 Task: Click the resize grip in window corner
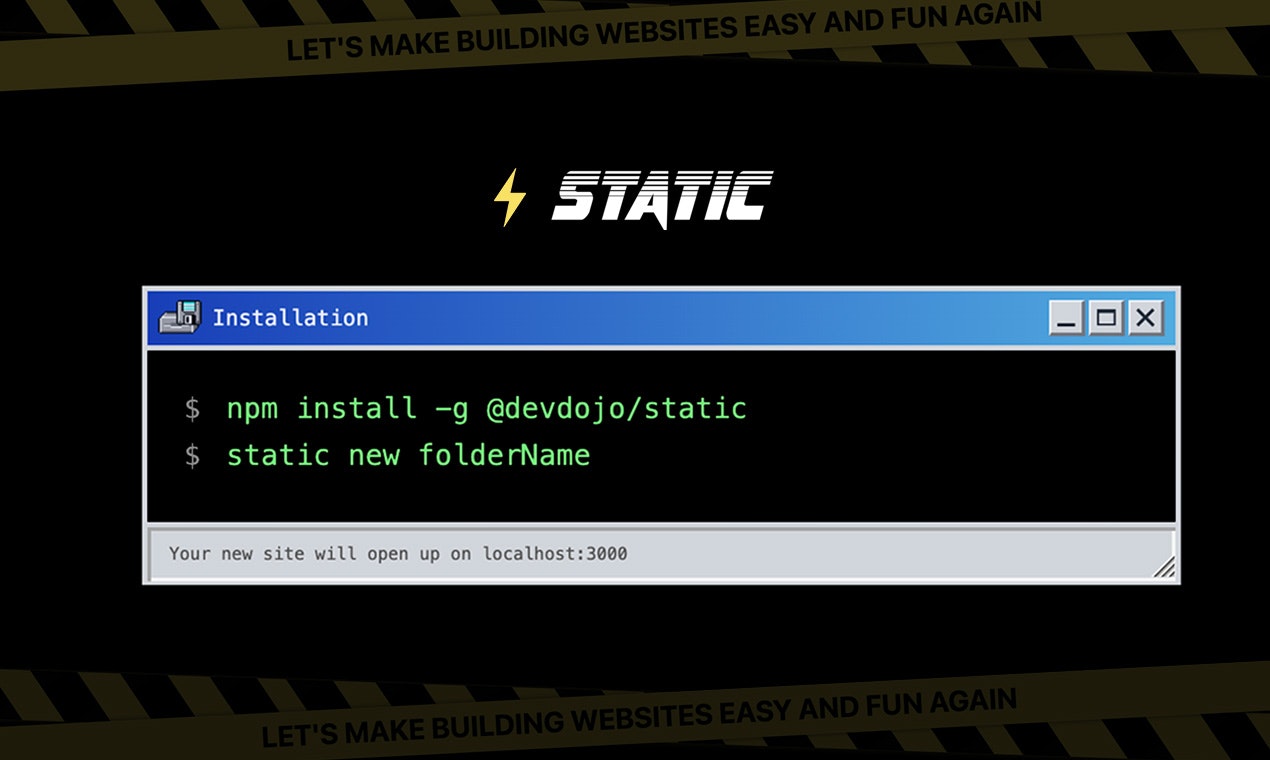click(1163, 567)
